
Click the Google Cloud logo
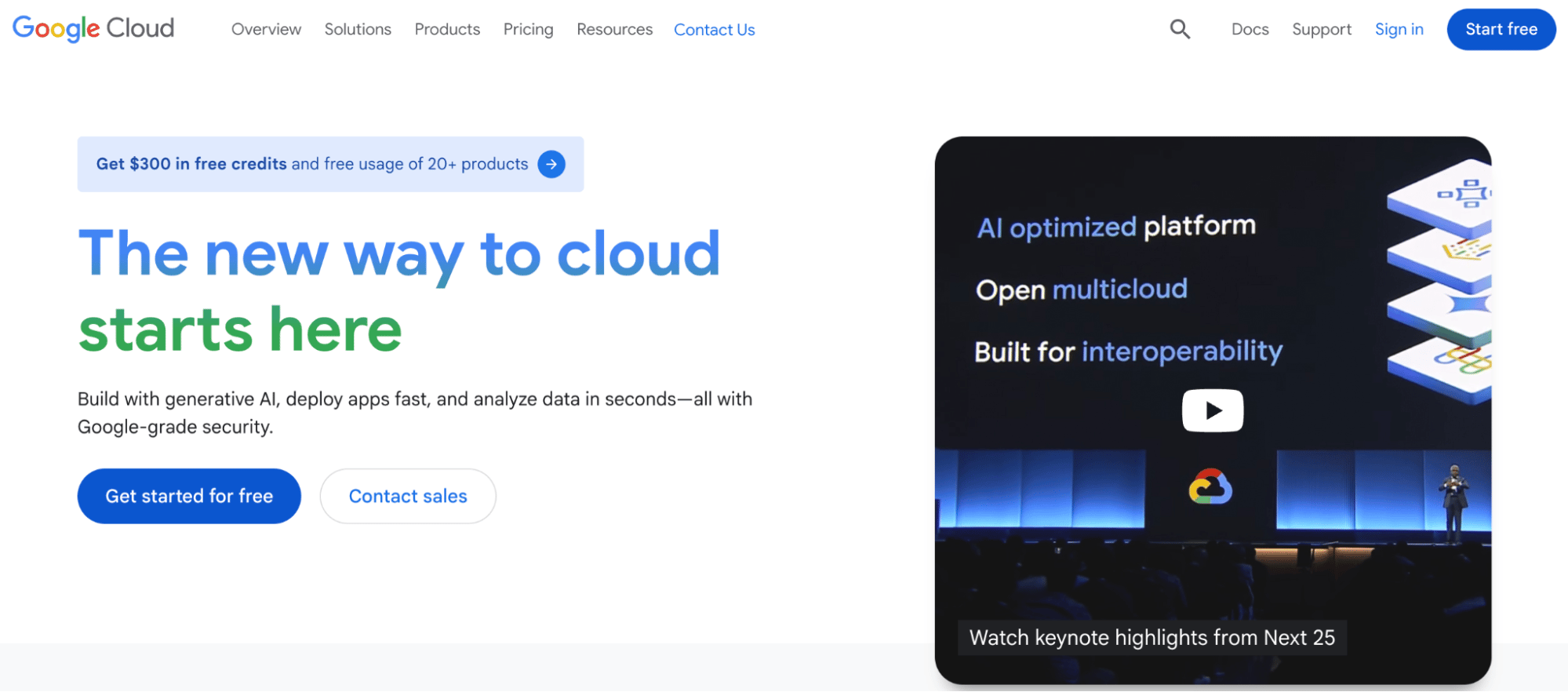[93, 29]
